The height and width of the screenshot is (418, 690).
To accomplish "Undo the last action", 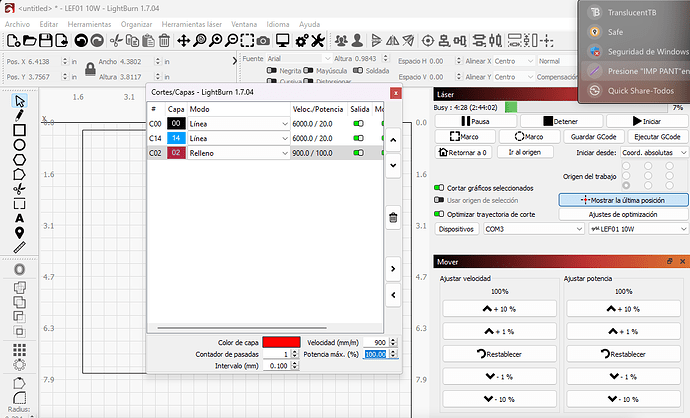I will 81,41.
